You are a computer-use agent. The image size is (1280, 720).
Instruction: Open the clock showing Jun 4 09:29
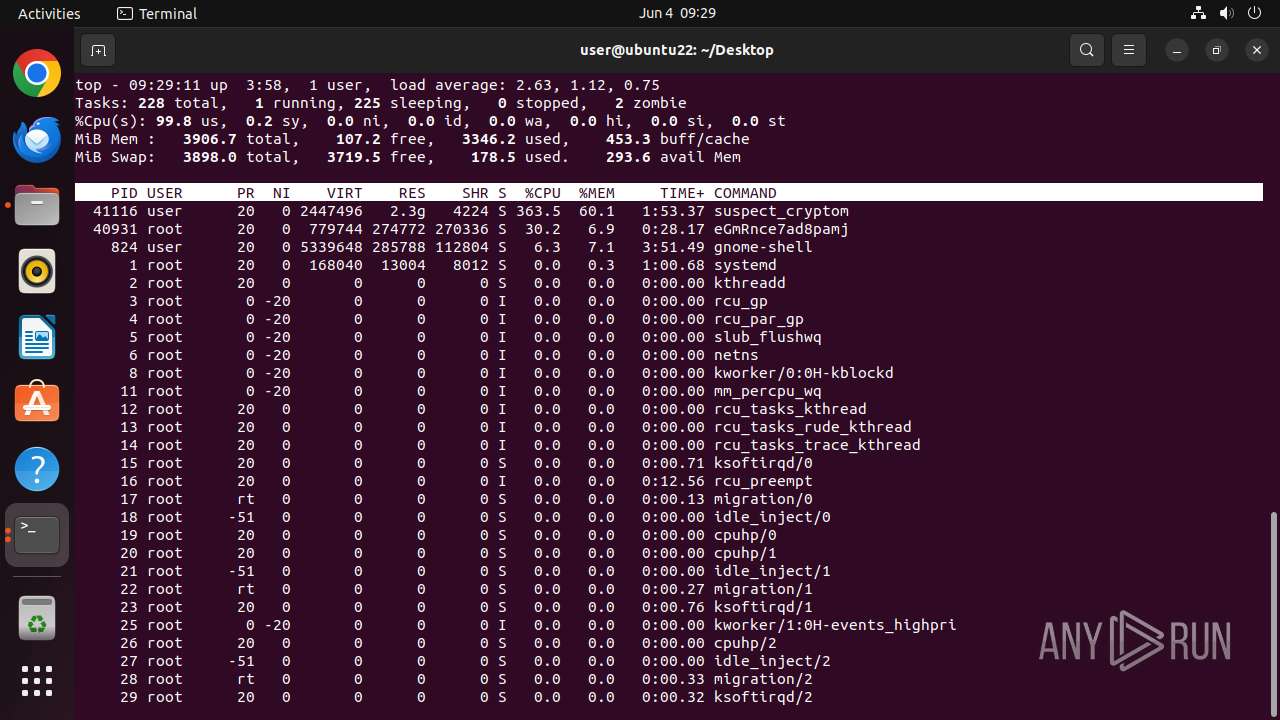677,14
